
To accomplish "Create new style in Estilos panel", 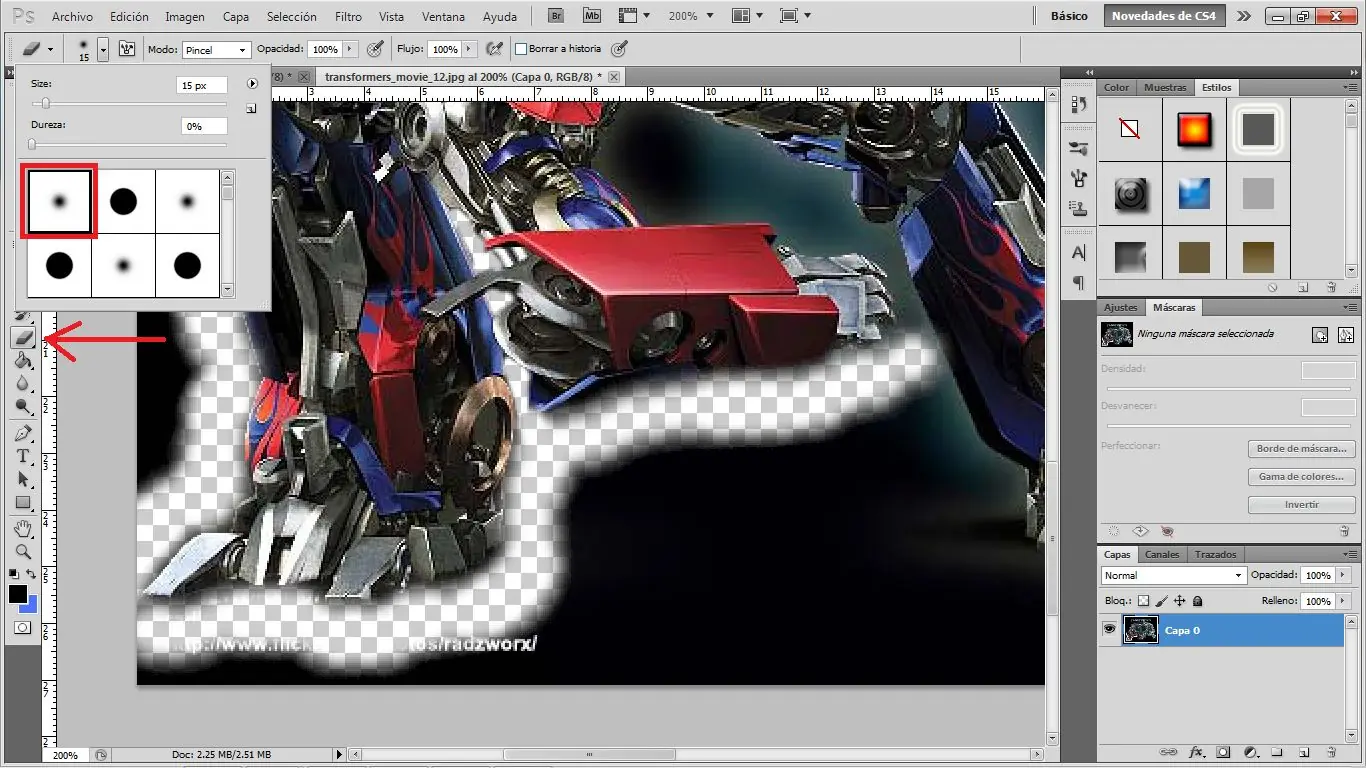I will [1304, 287].
